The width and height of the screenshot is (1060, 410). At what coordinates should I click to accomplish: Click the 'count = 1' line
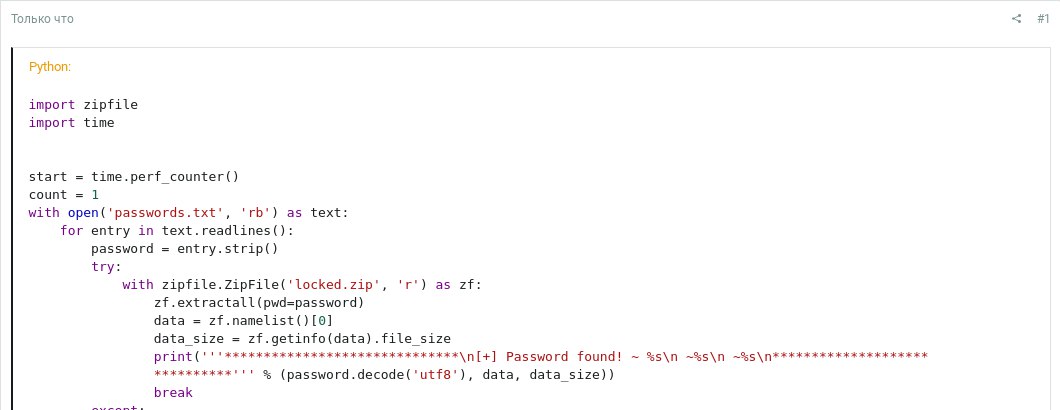click(64, 195)
